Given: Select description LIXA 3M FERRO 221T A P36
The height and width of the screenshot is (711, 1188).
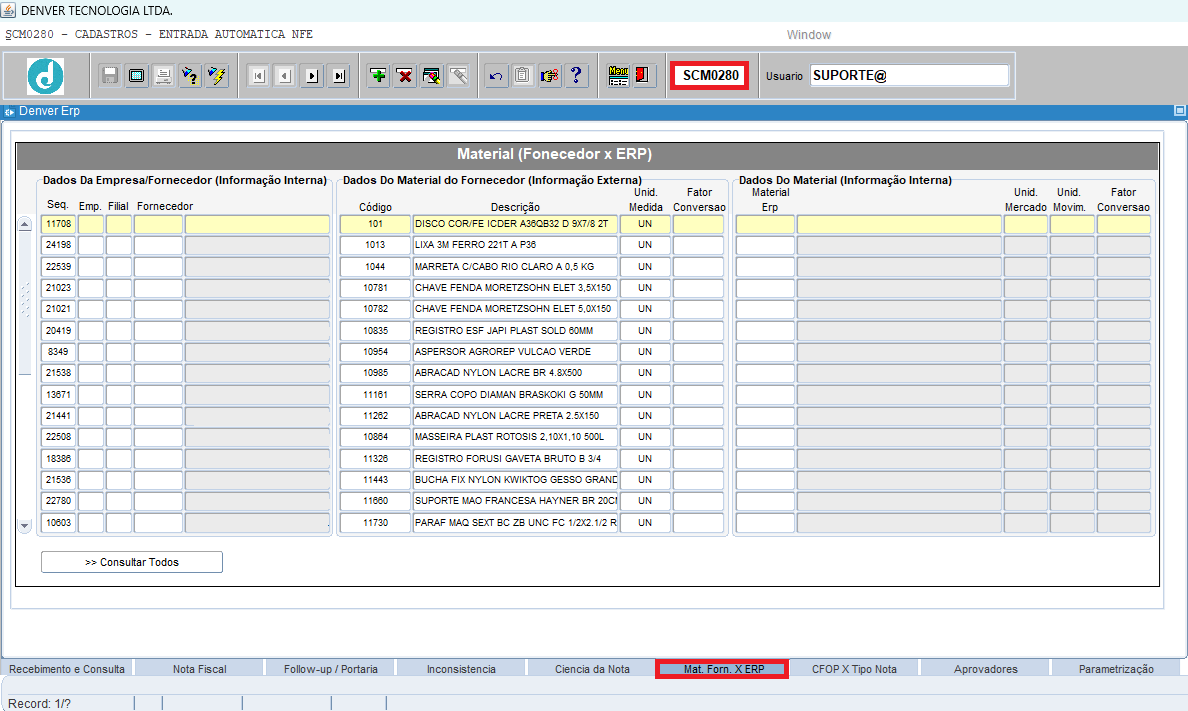Looking at the screenshot, I should pyautogui.click(x=515, y=245).
